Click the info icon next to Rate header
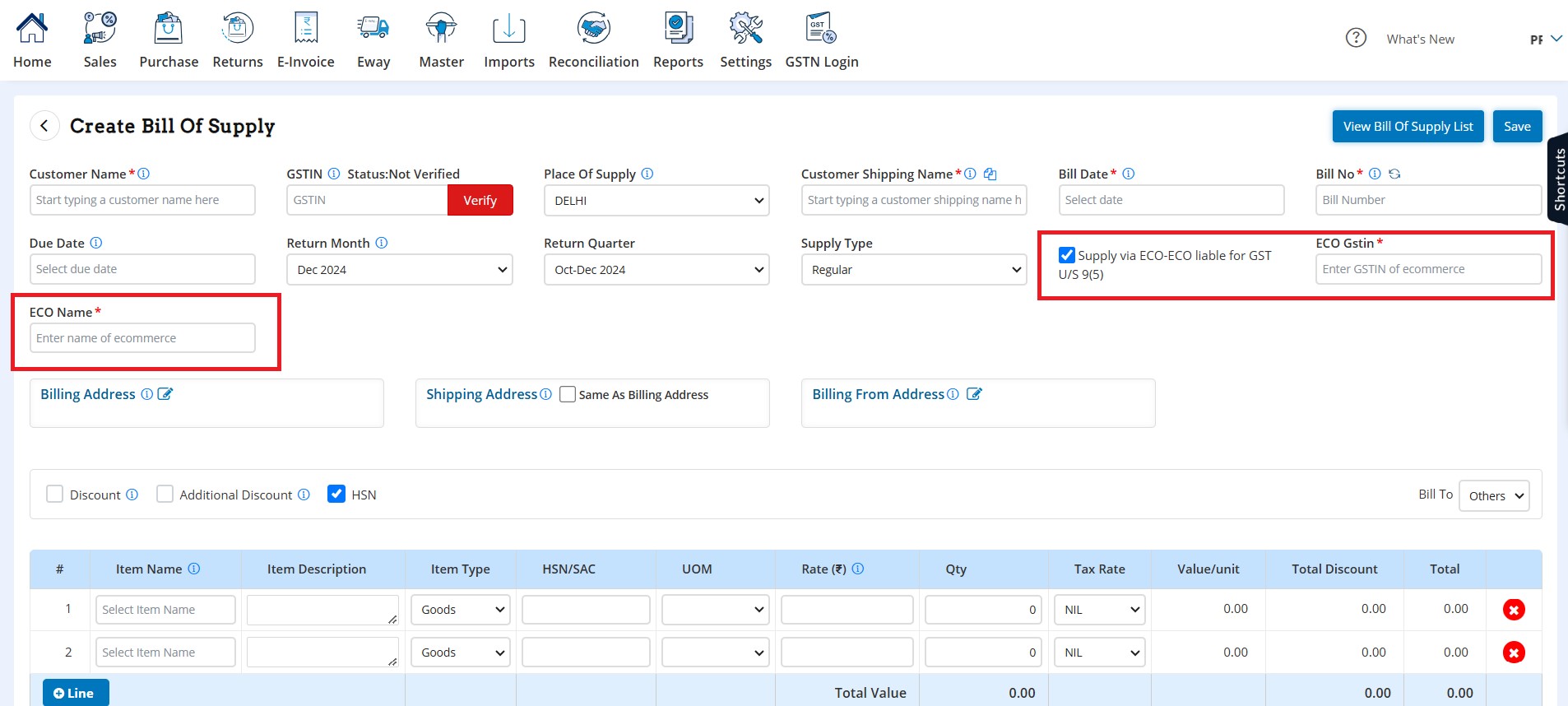 (x=858, y=569)
